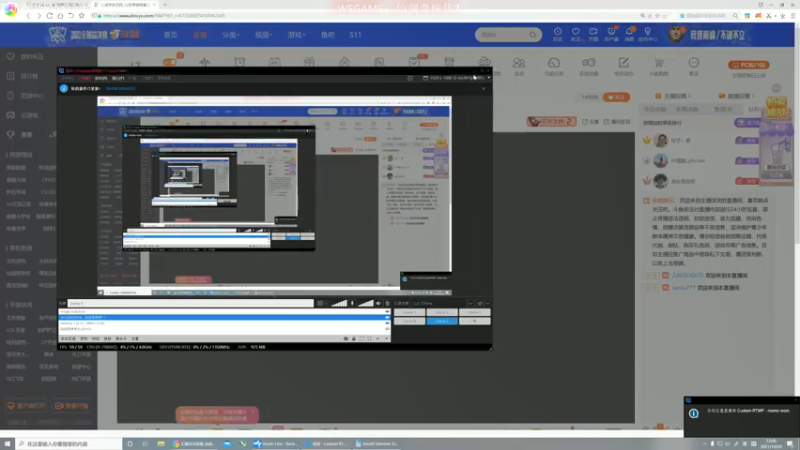This screenshot has width=800, height=450.
Task: Click the Scene 1 button in streaming window
Action: 409,312
